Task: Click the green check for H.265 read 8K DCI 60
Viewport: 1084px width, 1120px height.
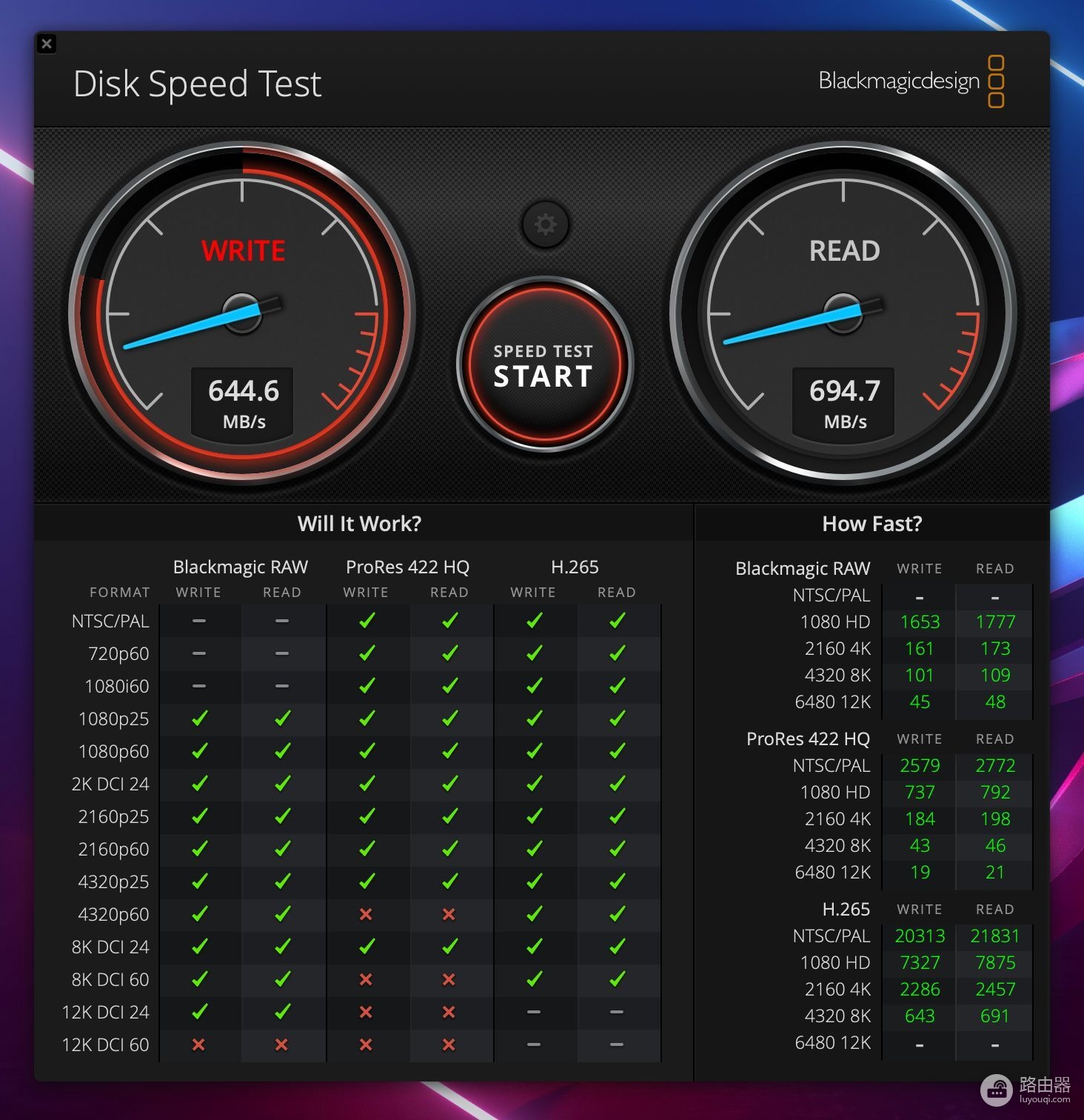Action: click(618, 979)
